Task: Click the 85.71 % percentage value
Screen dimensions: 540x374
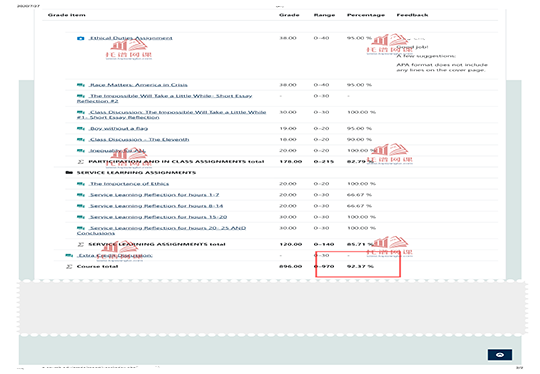Action: 360,244
